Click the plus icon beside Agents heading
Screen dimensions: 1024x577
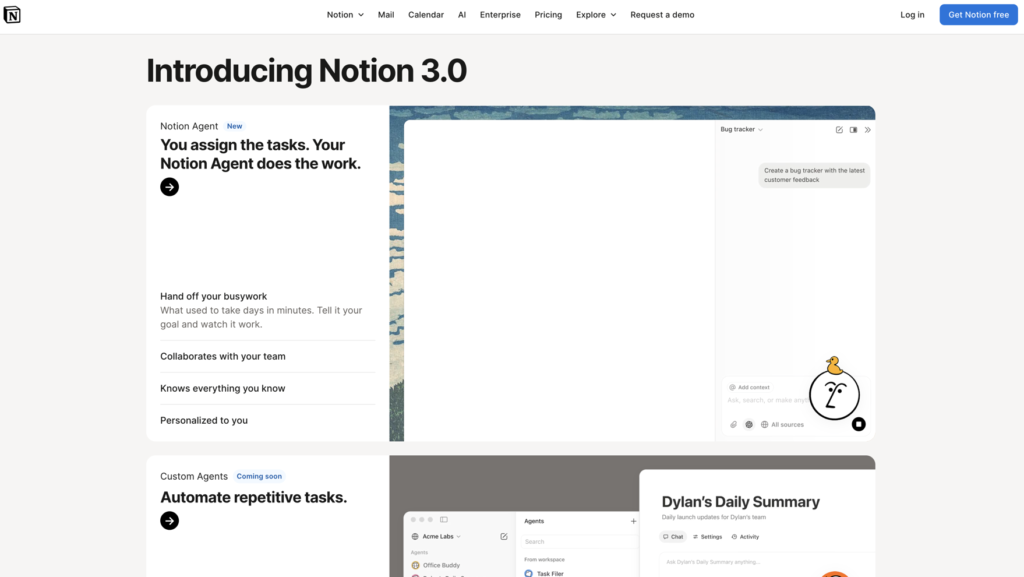pyautogui.click(x=633, y=521)
